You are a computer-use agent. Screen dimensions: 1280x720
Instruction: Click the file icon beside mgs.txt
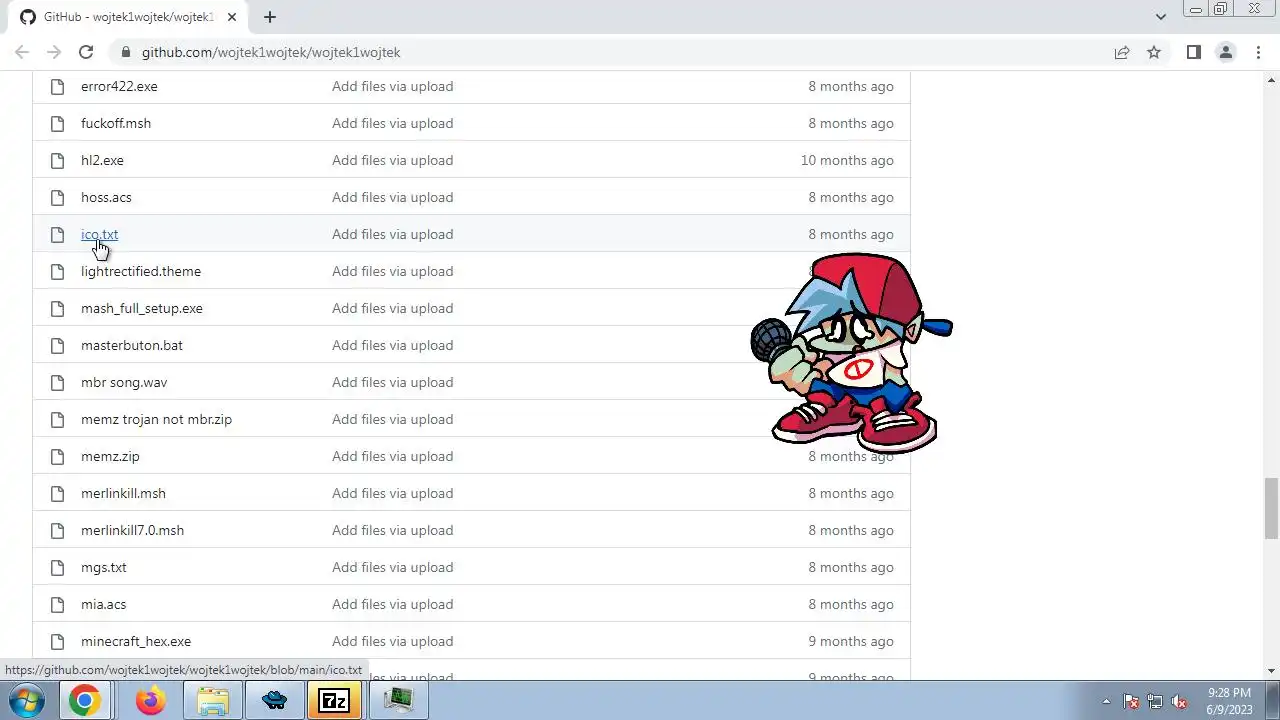[x=57, y=567]
